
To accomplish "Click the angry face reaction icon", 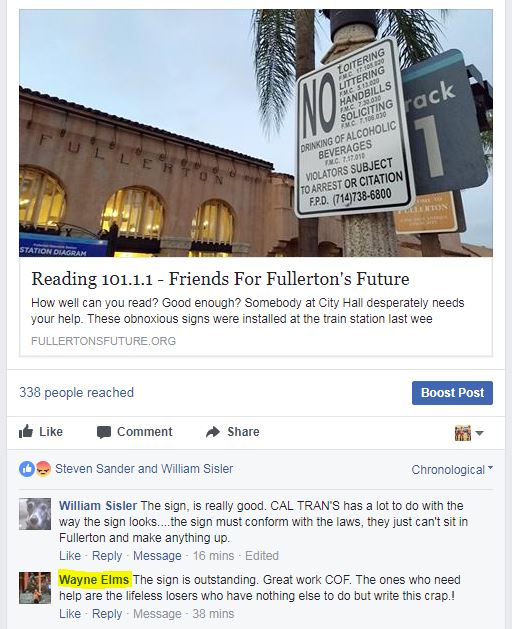I will pyautogui.click(x=43, y=469).
